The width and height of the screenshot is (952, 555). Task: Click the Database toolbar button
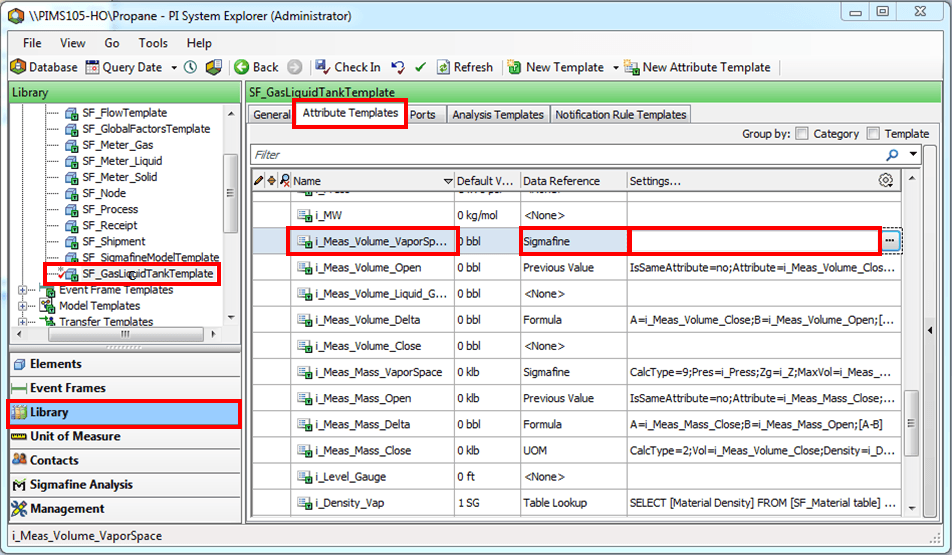44,67
